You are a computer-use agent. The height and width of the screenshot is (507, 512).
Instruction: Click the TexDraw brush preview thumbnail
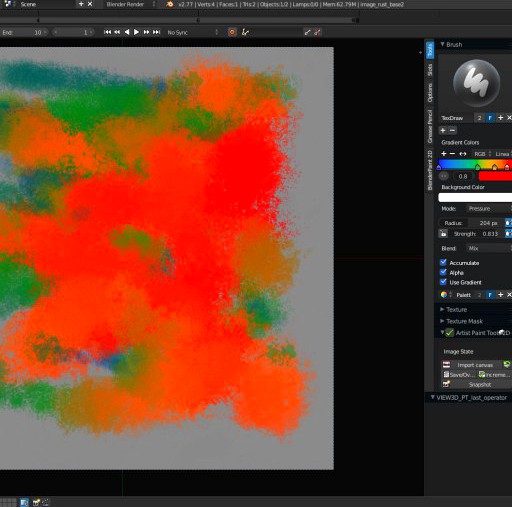point(476,83)
